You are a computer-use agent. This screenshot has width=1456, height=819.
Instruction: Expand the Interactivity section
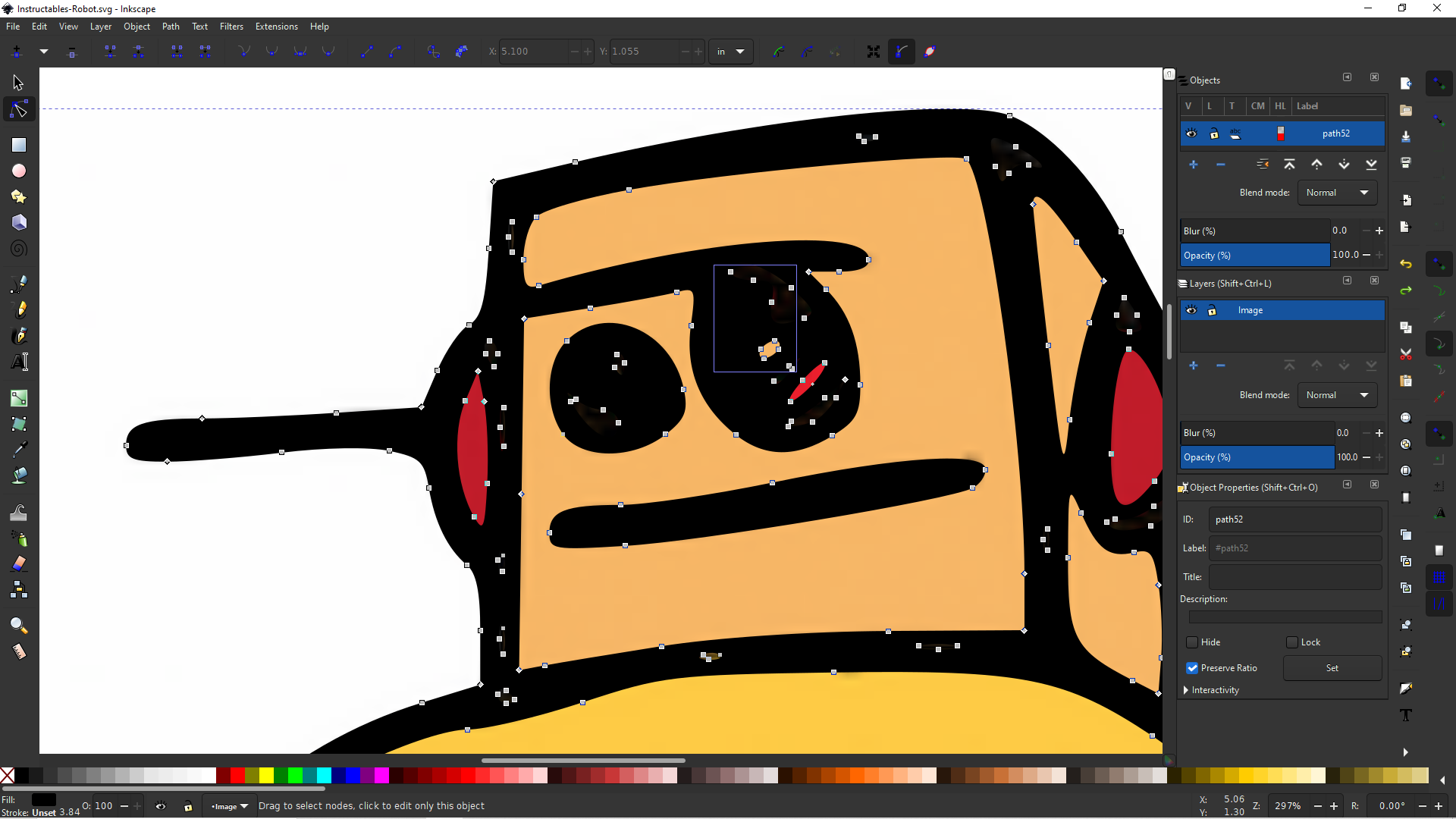coord(1185,690)
